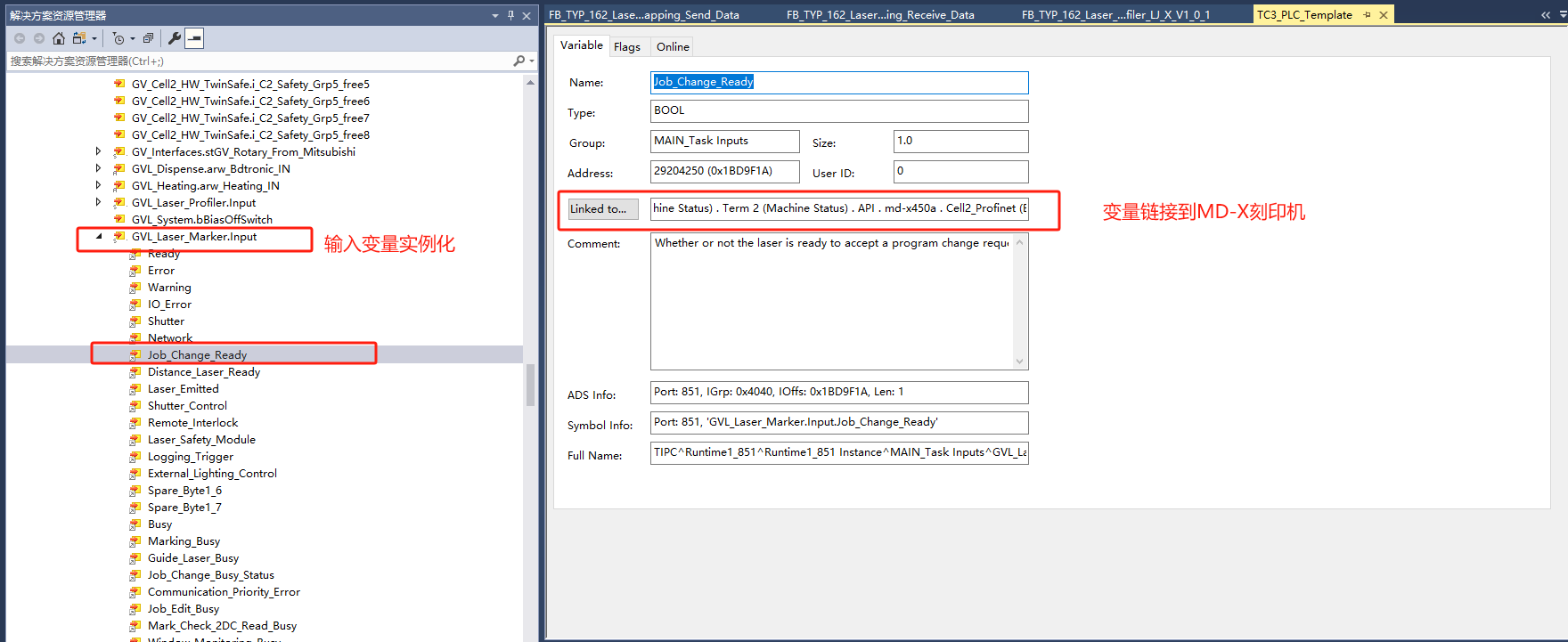Switch to the Variable tab

click(581, 45)
